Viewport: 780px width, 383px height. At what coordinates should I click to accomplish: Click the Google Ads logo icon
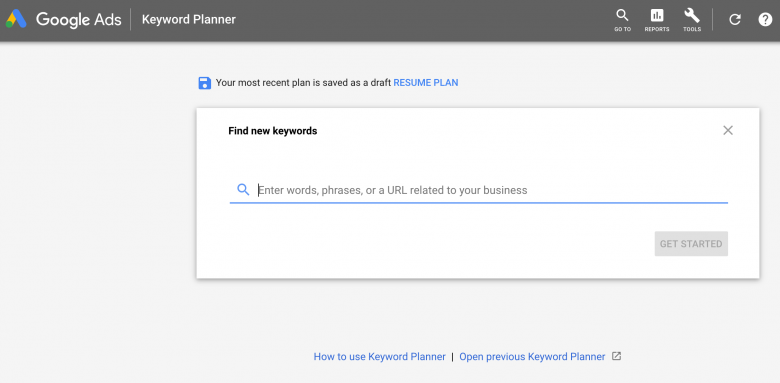point(16,19)
